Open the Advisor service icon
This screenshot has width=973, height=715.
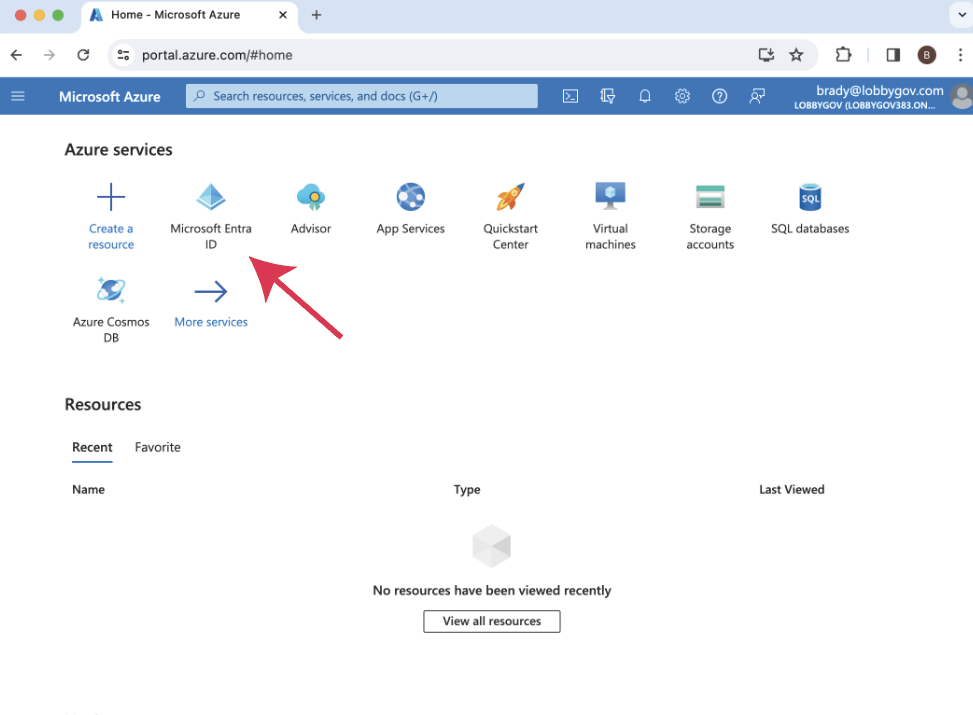click(x=311, y=197)
